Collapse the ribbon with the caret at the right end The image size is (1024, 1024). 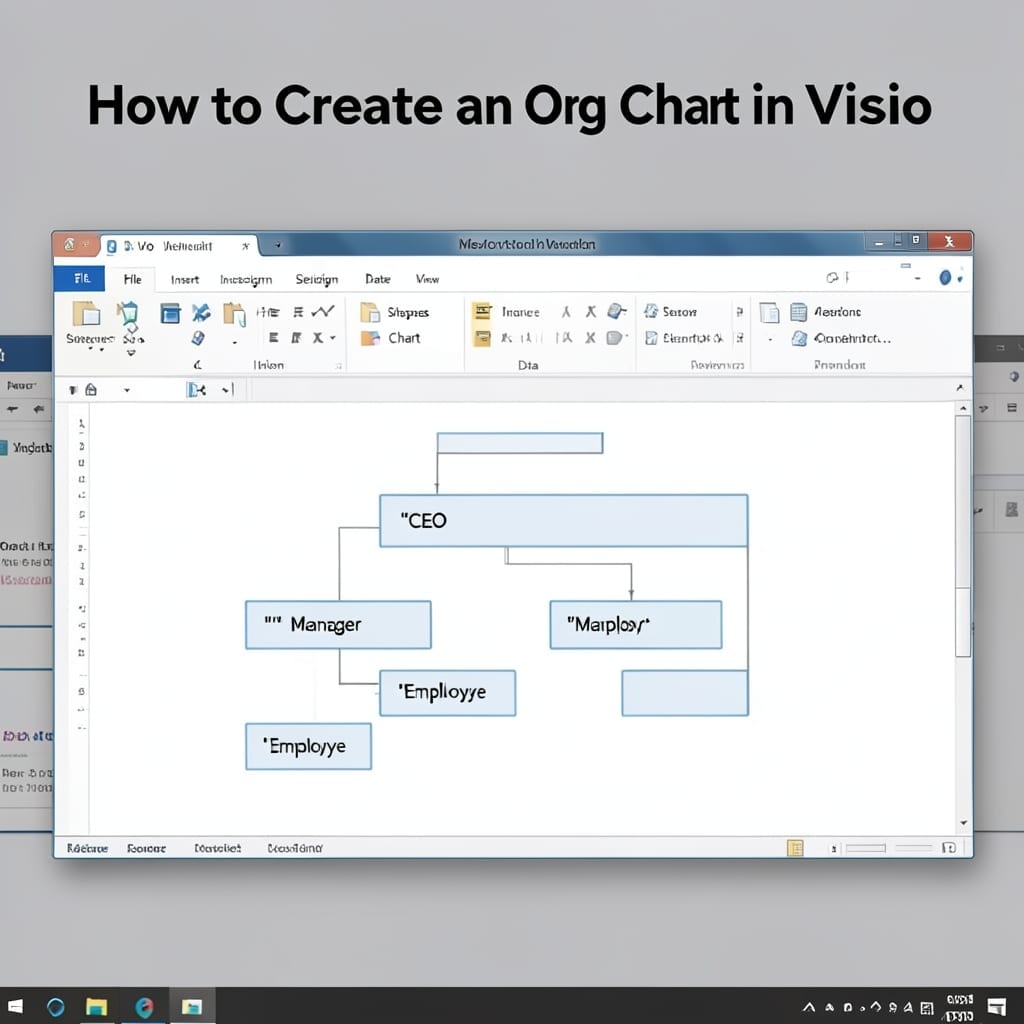pyautogui.click(x=959, y=388)
